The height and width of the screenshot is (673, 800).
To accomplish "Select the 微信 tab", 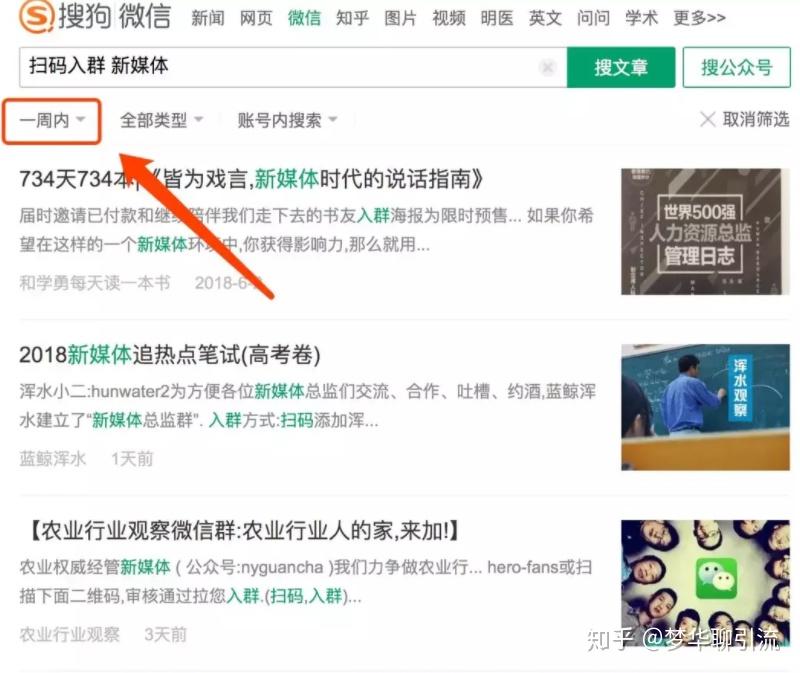I will 304,18.
